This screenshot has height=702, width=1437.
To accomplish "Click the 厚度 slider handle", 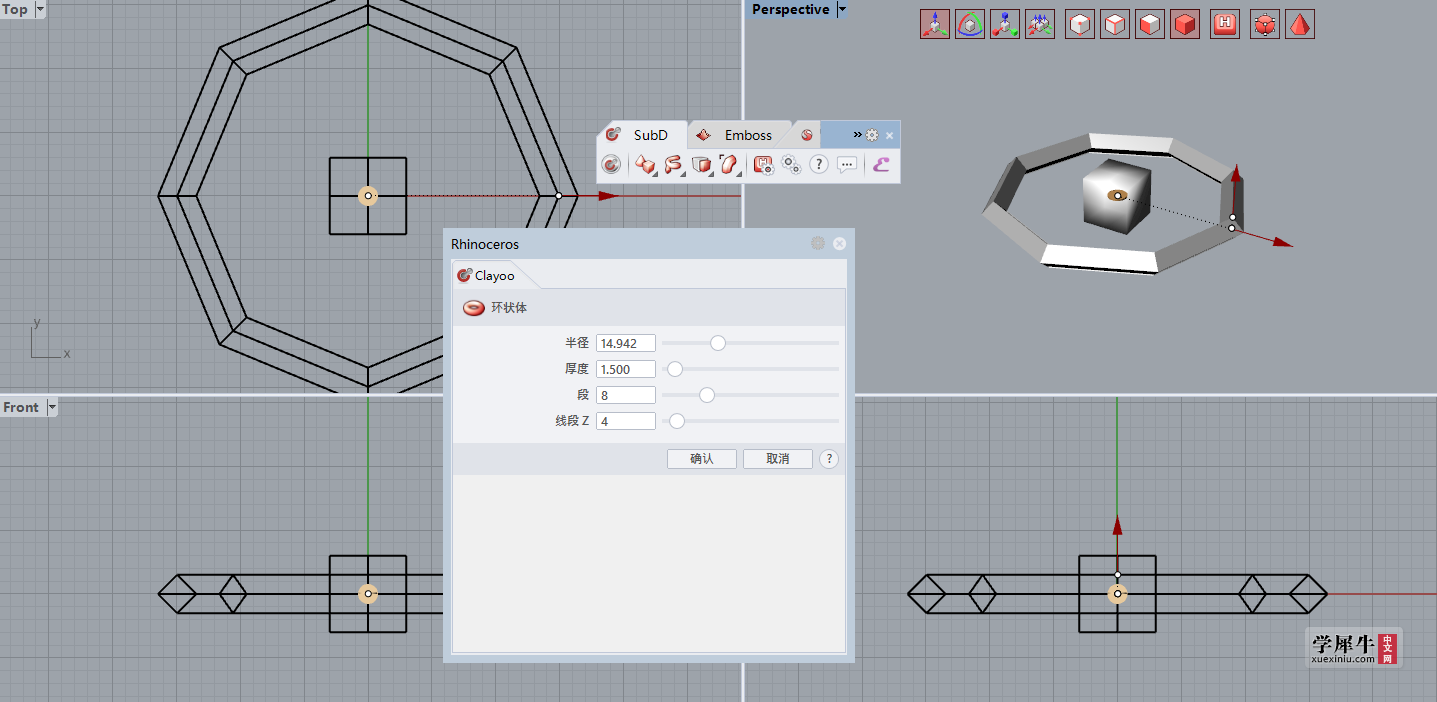I will coord(675,369).
